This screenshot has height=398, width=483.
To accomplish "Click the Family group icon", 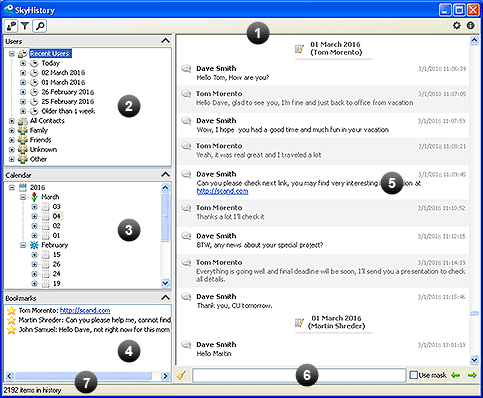I will 23,130.
